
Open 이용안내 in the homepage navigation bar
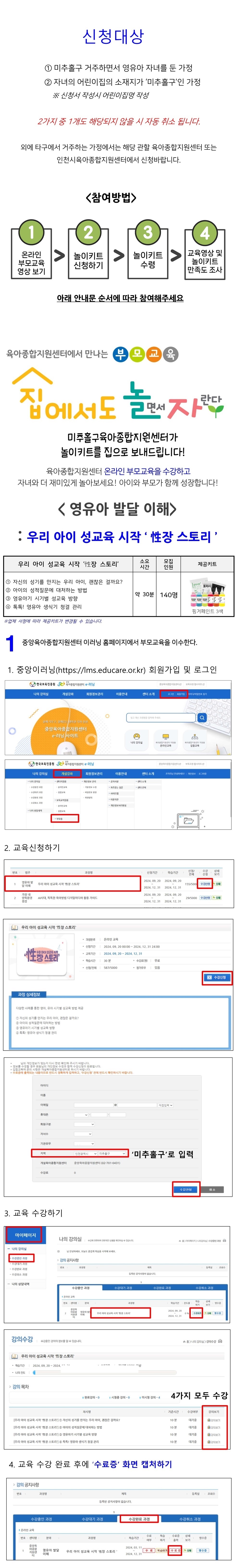coord(122,694)
